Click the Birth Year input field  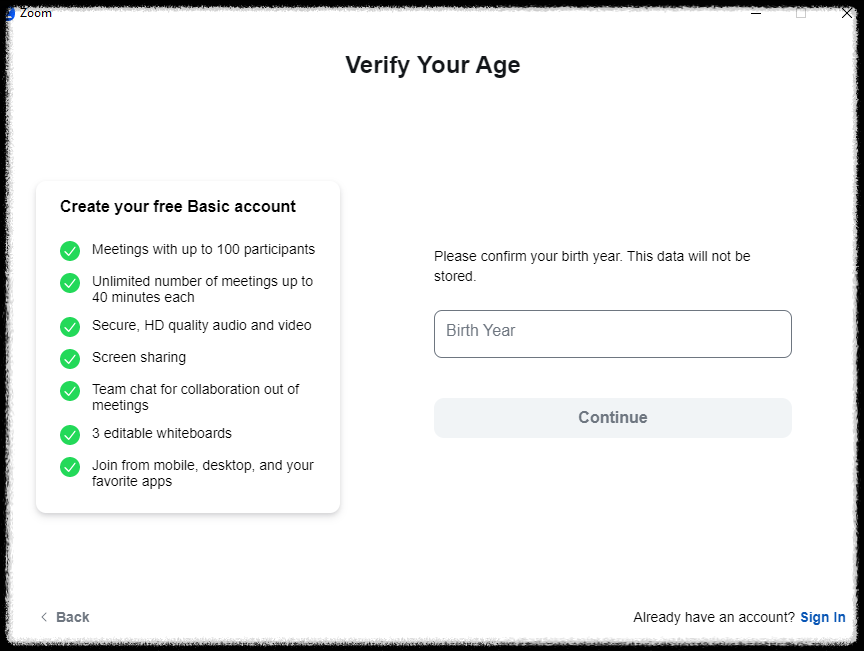[612, 333]
